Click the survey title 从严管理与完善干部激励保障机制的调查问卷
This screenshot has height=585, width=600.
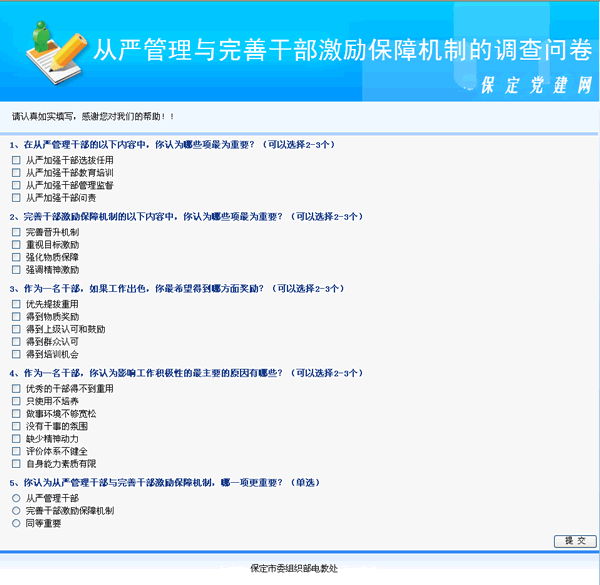[x=342, y=50]
